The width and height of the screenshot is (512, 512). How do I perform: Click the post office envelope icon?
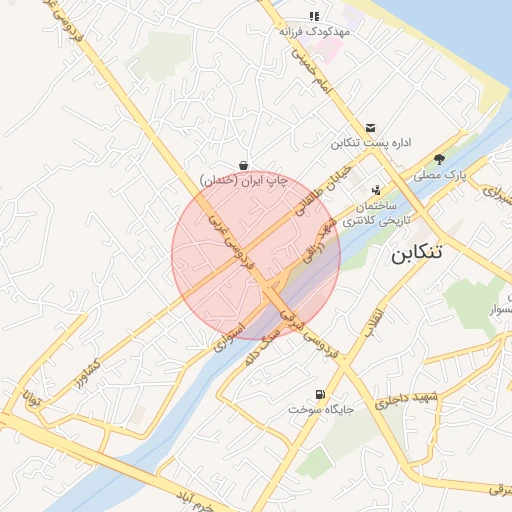pos(370,128)
